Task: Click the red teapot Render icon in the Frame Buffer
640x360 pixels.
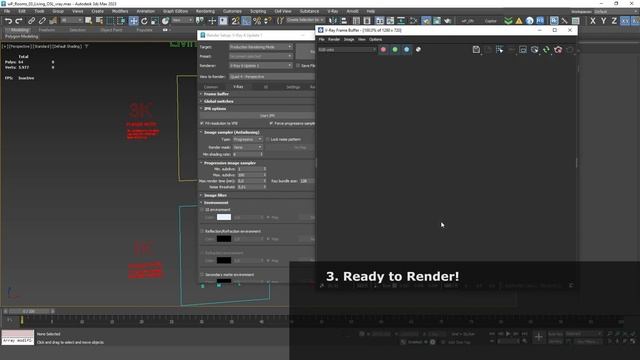Action: pos(558,49)
